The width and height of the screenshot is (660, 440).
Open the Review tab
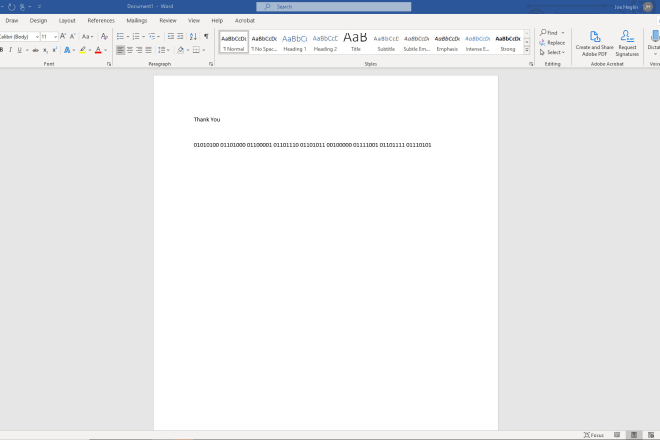tap(168, 20)
